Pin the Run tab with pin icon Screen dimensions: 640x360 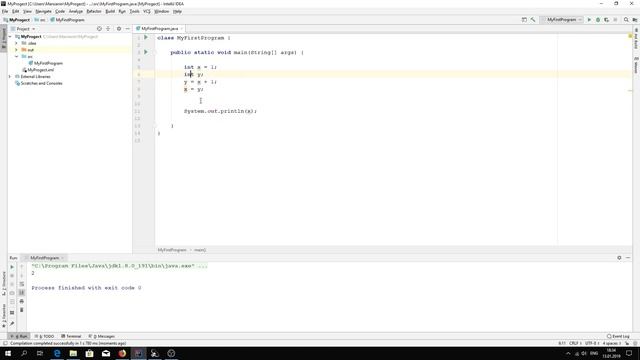coord(12,323)
